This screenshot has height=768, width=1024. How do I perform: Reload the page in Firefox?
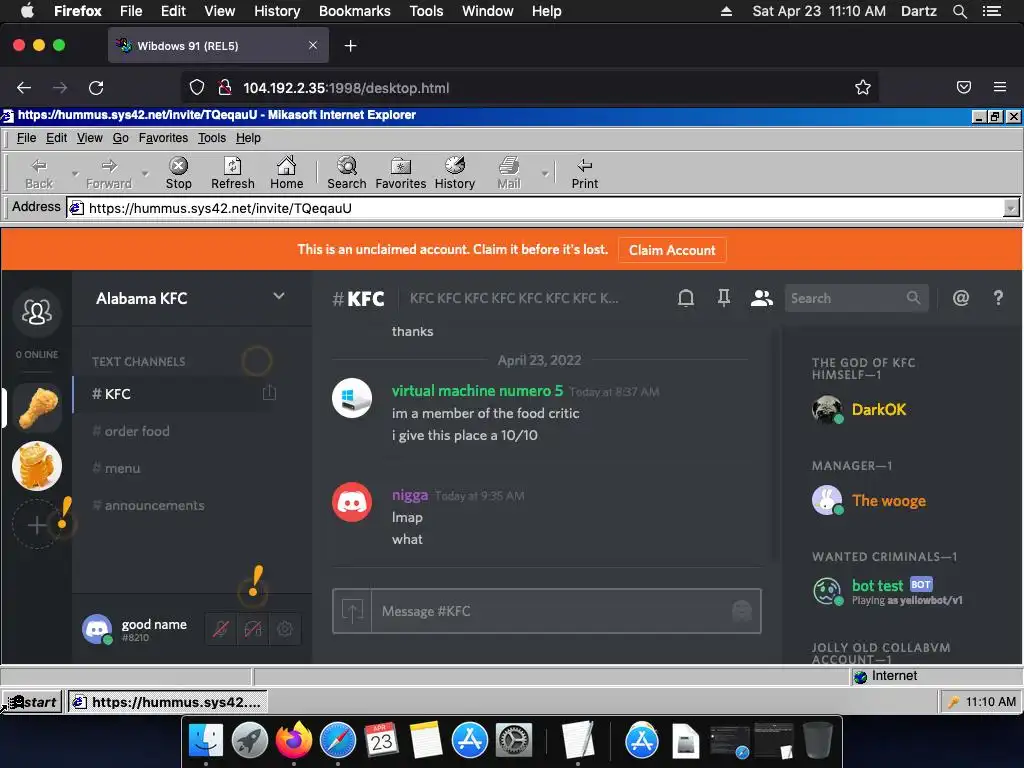(96, 88)
